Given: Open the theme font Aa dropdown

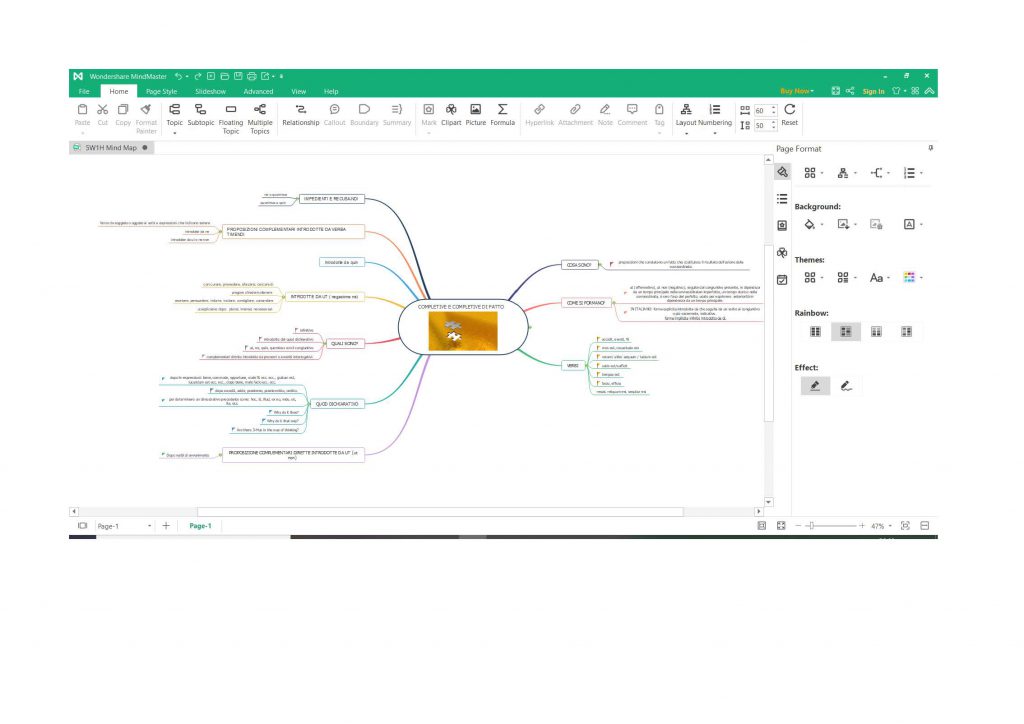Looking at the screenshot, I should click(x=878, y=278).
